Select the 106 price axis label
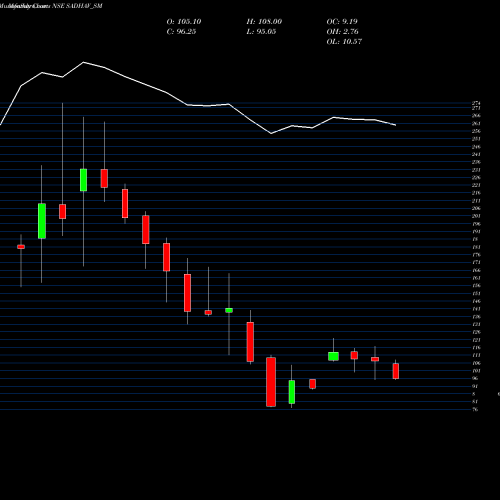Screen dimensions: 500x500 476,363
